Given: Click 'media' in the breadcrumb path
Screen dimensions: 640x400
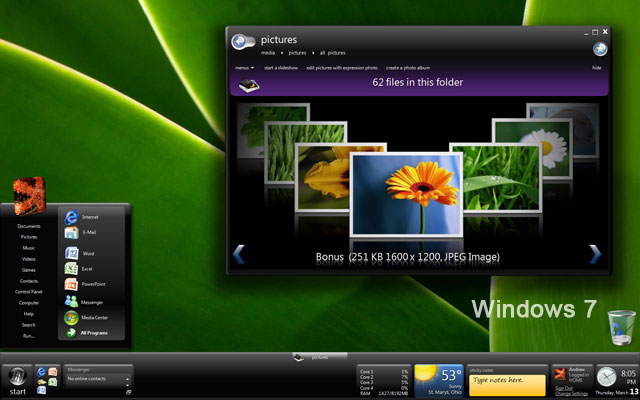Looking at the screenshot, I should tap(268, 53).
